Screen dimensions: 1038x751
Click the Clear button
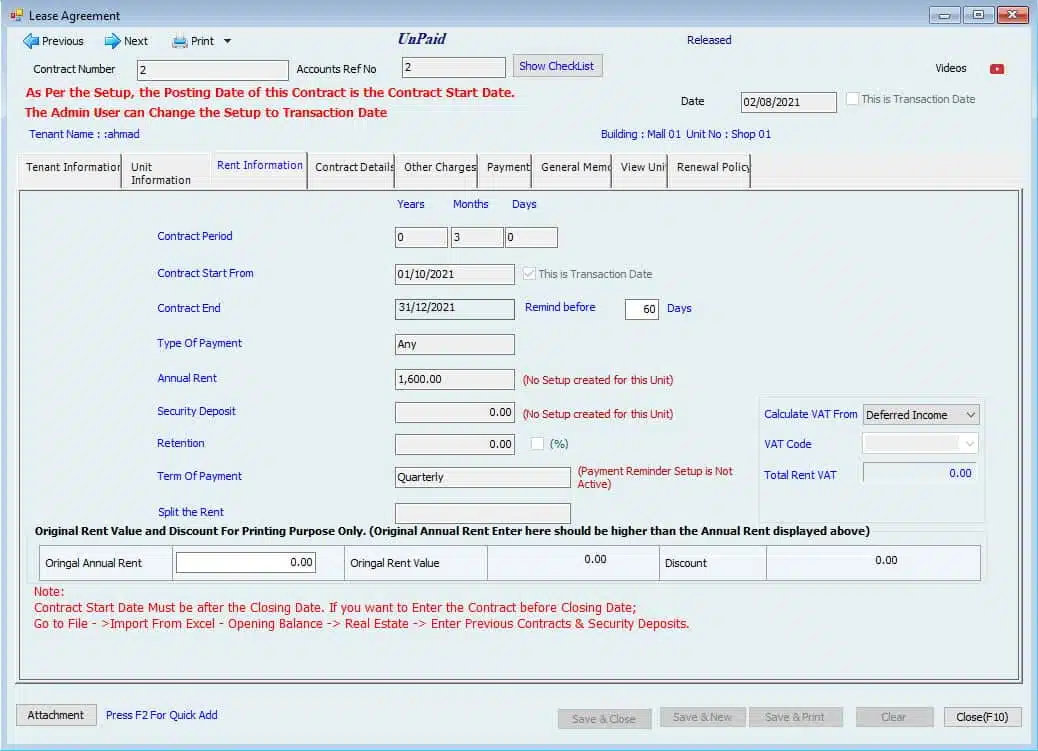point(894,717)
